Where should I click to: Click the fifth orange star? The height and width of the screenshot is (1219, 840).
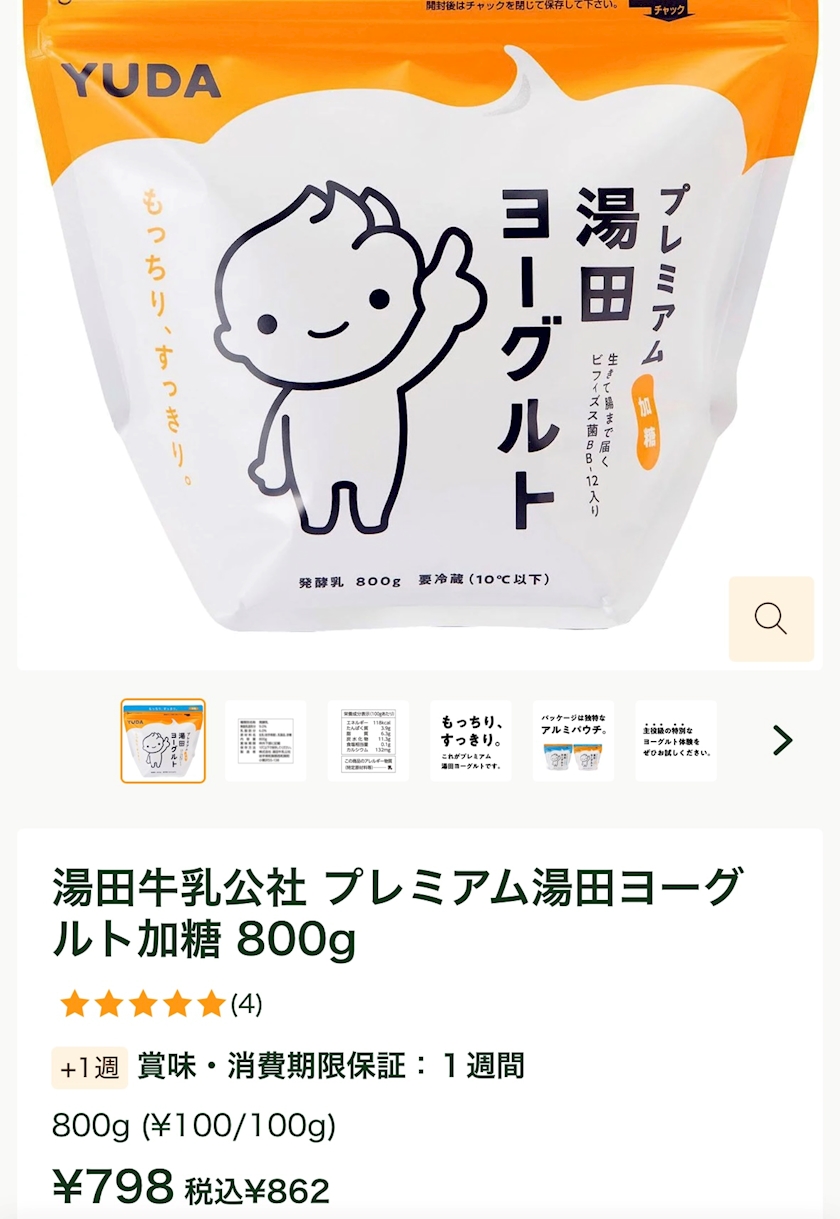[x=210, y=1004]
